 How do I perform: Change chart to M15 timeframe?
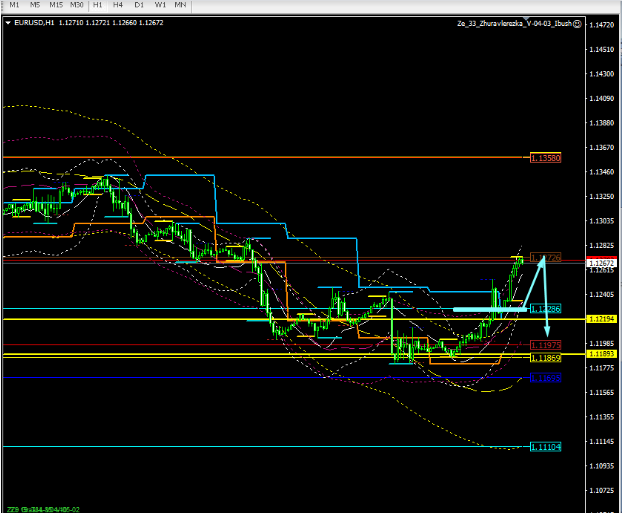click(56, 5)
